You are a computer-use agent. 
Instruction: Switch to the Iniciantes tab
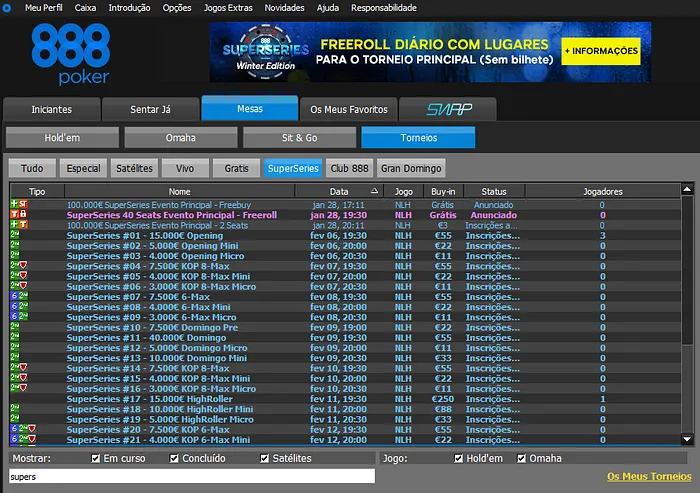pyautogui.click(x=51, y=109)
